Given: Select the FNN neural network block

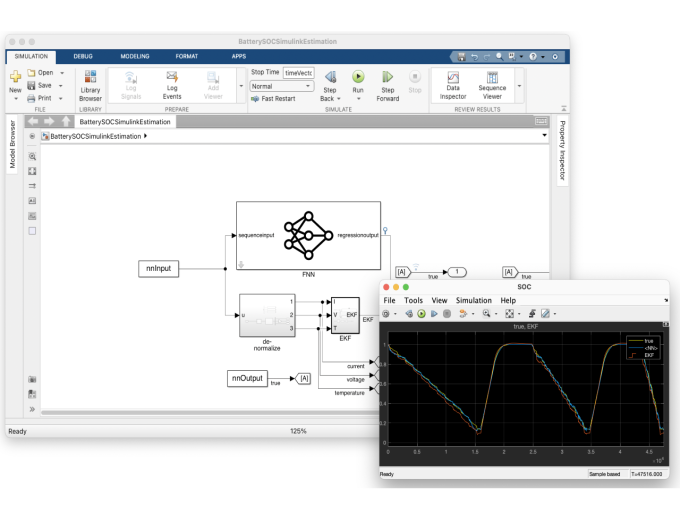Looking at the screenshot, I should [x=308, y=235].
